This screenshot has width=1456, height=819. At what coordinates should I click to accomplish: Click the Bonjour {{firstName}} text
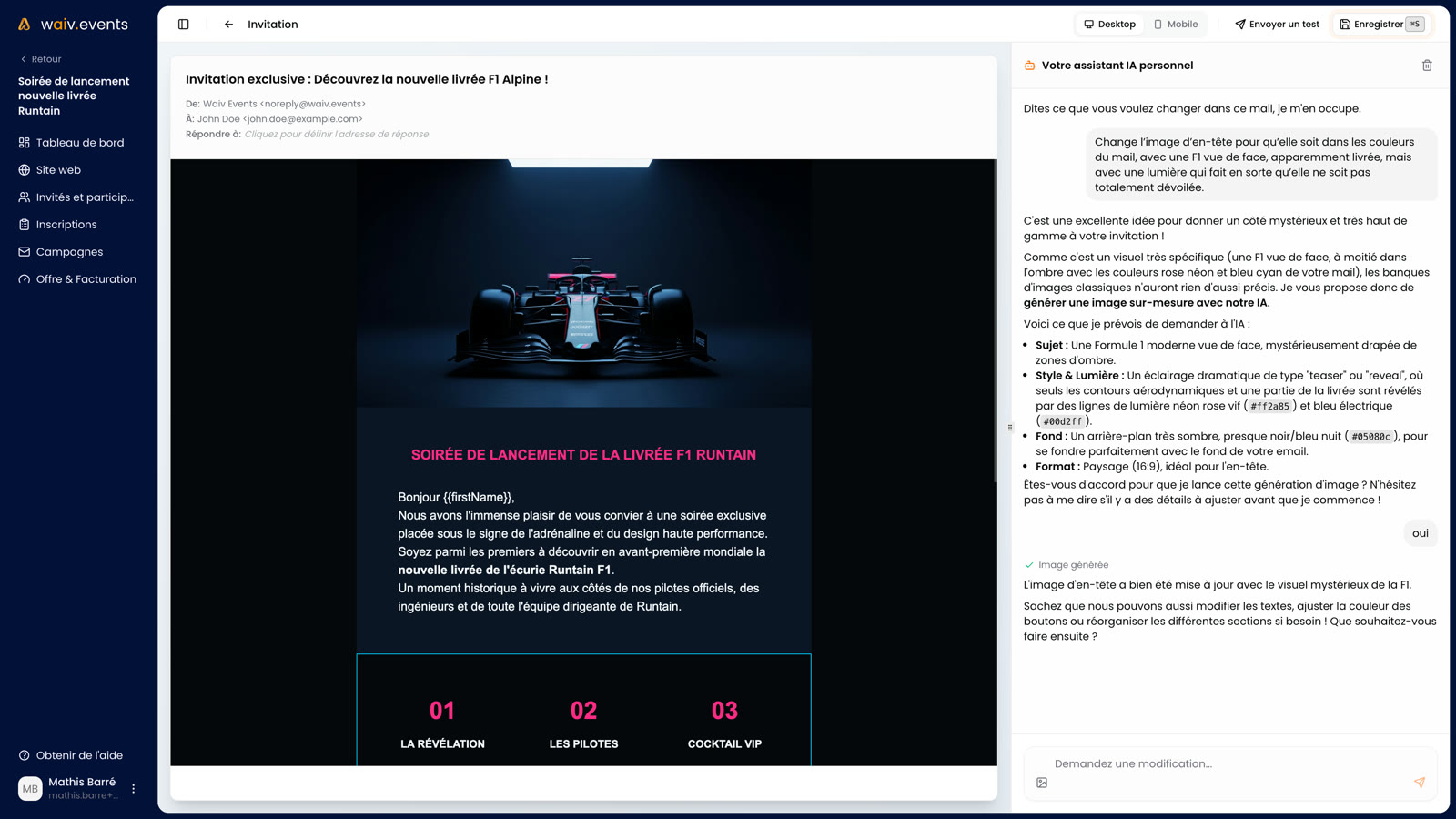point(456,497)
